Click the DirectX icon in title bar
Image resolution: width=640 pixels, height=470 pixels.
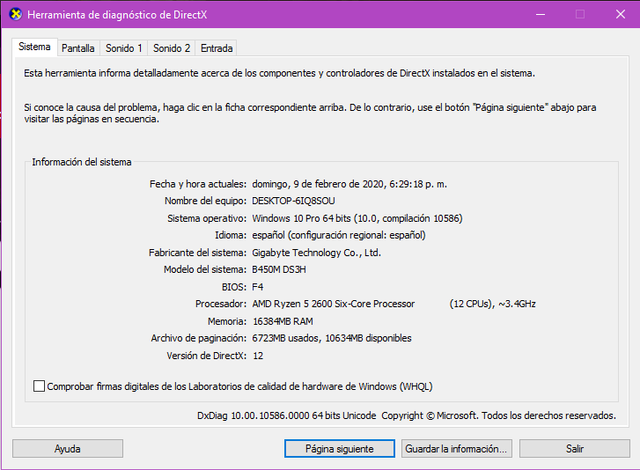(x=16, y=14)
